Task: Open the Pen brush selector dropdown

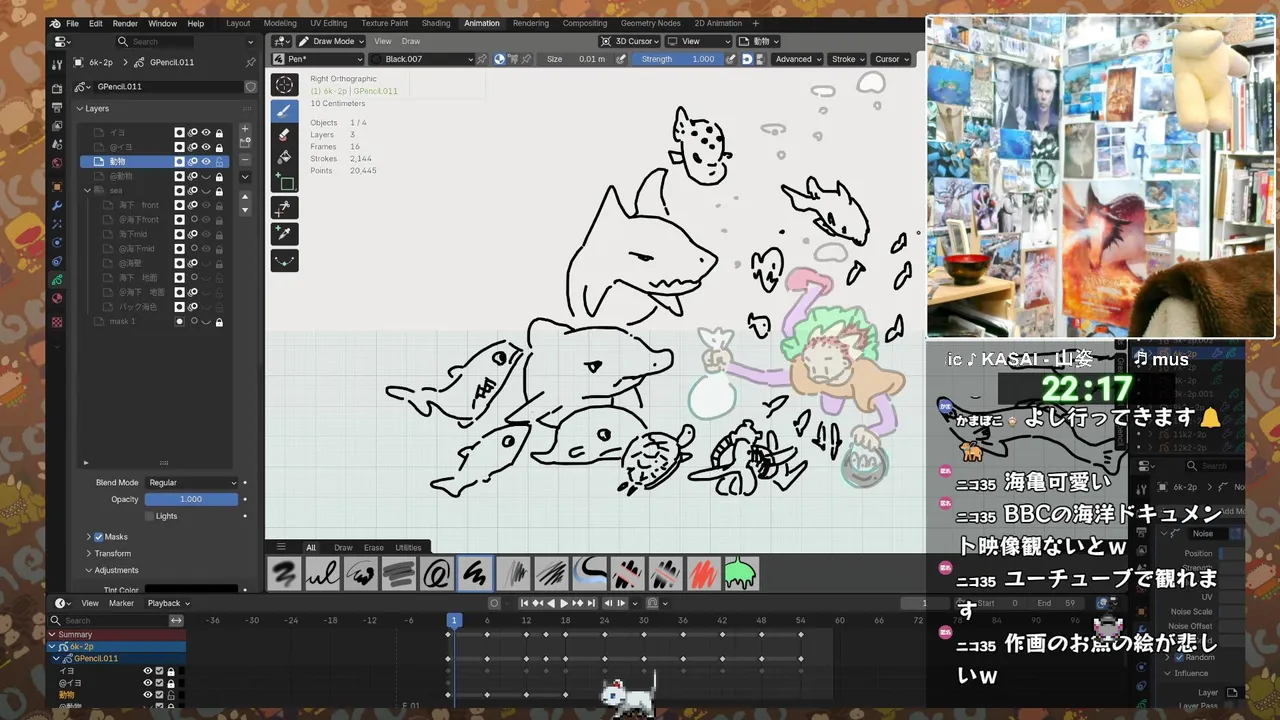Action: click(x=319, y=59)
